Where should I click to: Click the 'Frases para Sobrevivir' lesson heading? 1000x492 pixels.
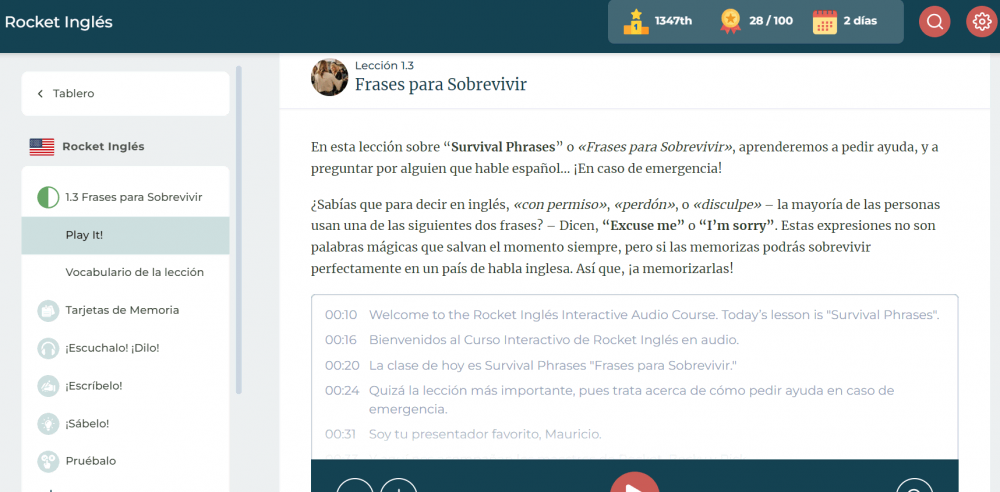pos(441,85)
